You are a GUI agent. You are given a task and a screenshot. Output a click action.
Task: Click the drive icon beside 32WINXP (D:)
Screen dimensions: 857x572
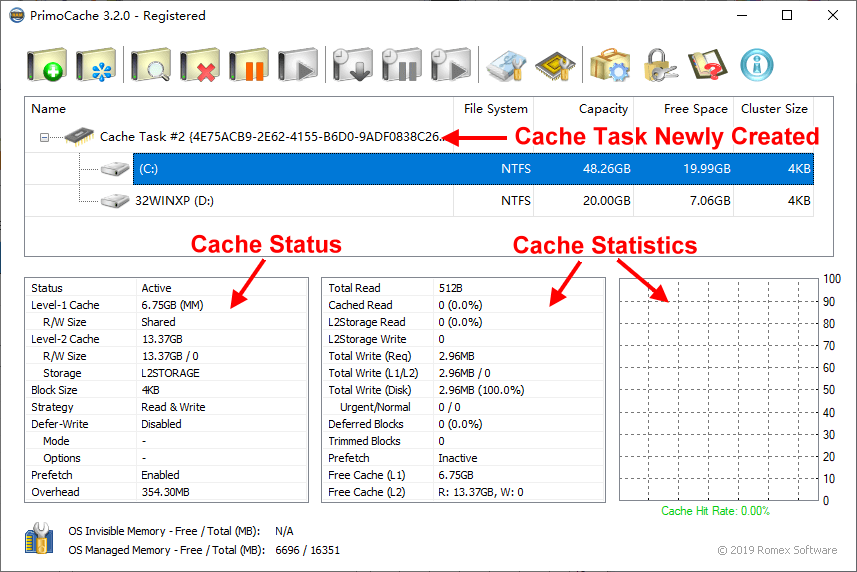[115, 201]
